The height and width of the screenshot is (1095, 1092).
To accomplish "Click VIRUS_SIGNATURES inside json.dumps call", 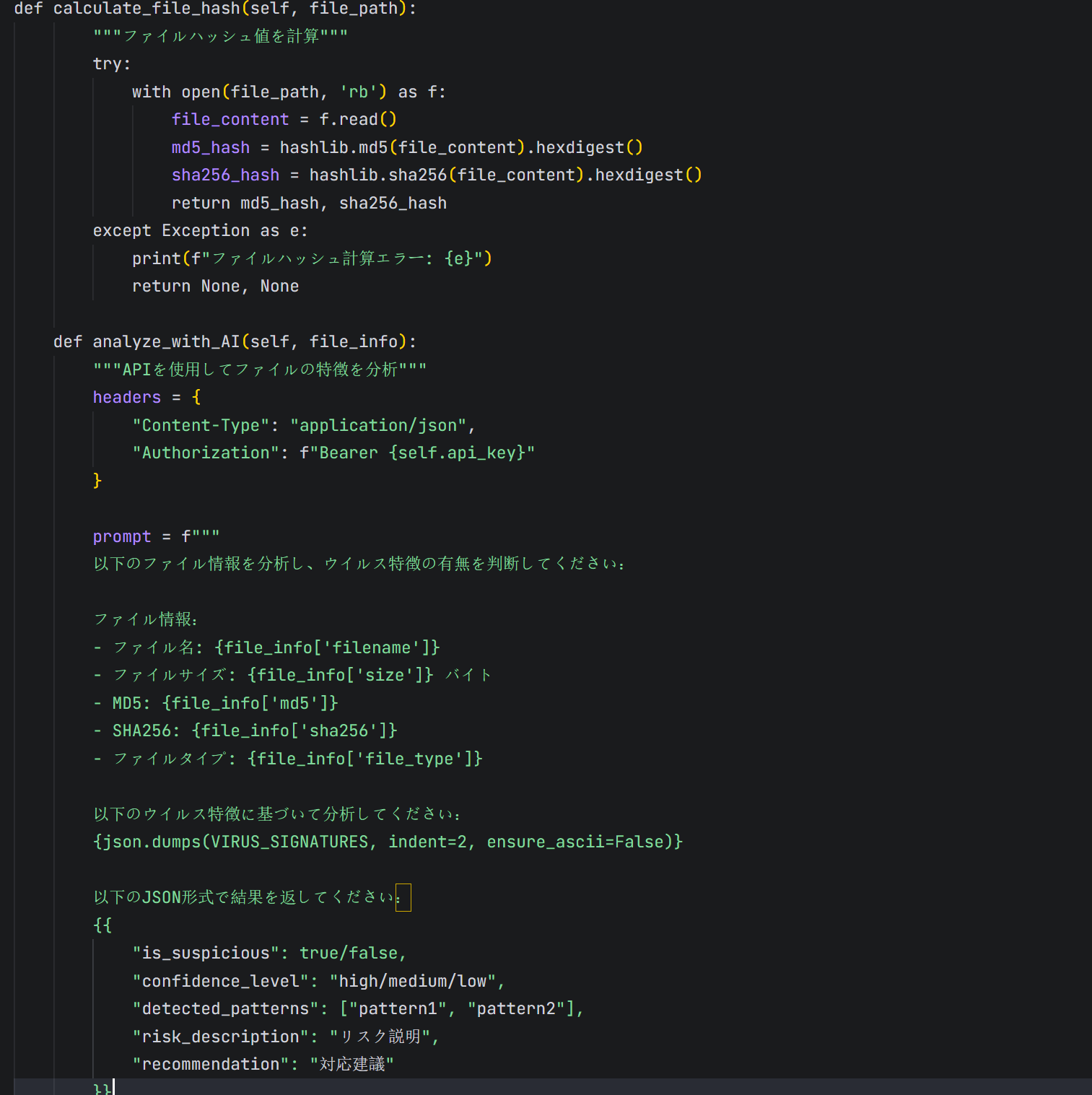I will coord(289,842).
